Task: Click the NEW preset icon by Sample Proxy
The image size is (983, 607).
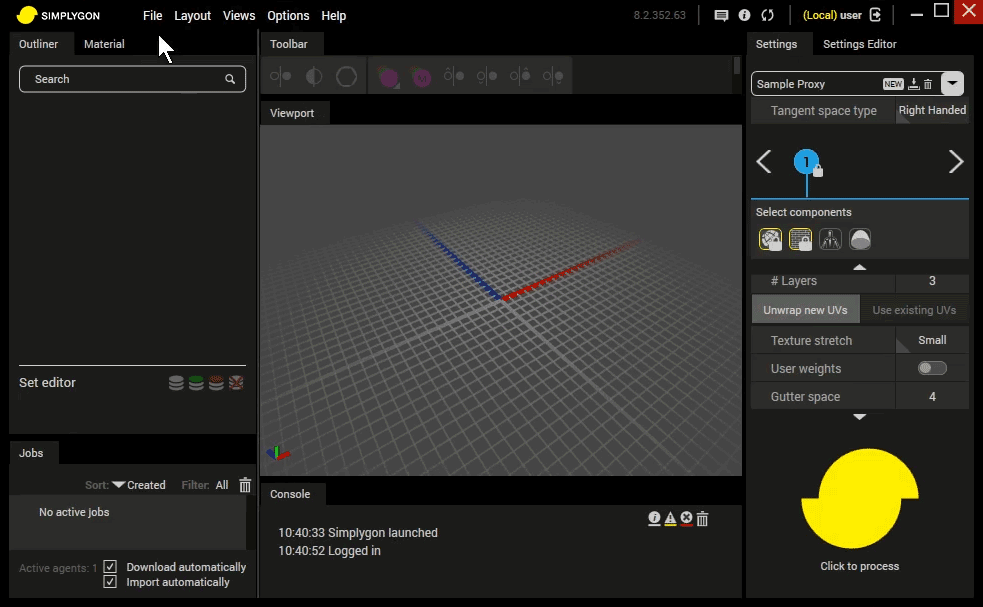Action: (893, 84)
